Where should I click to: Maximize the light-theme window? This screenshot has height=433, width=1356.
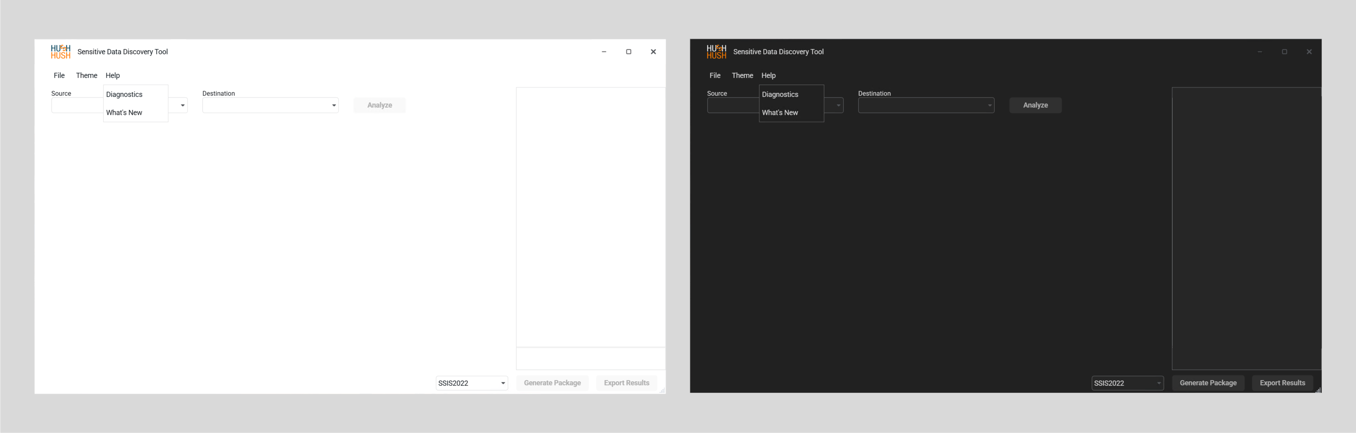tap(628, 52)
